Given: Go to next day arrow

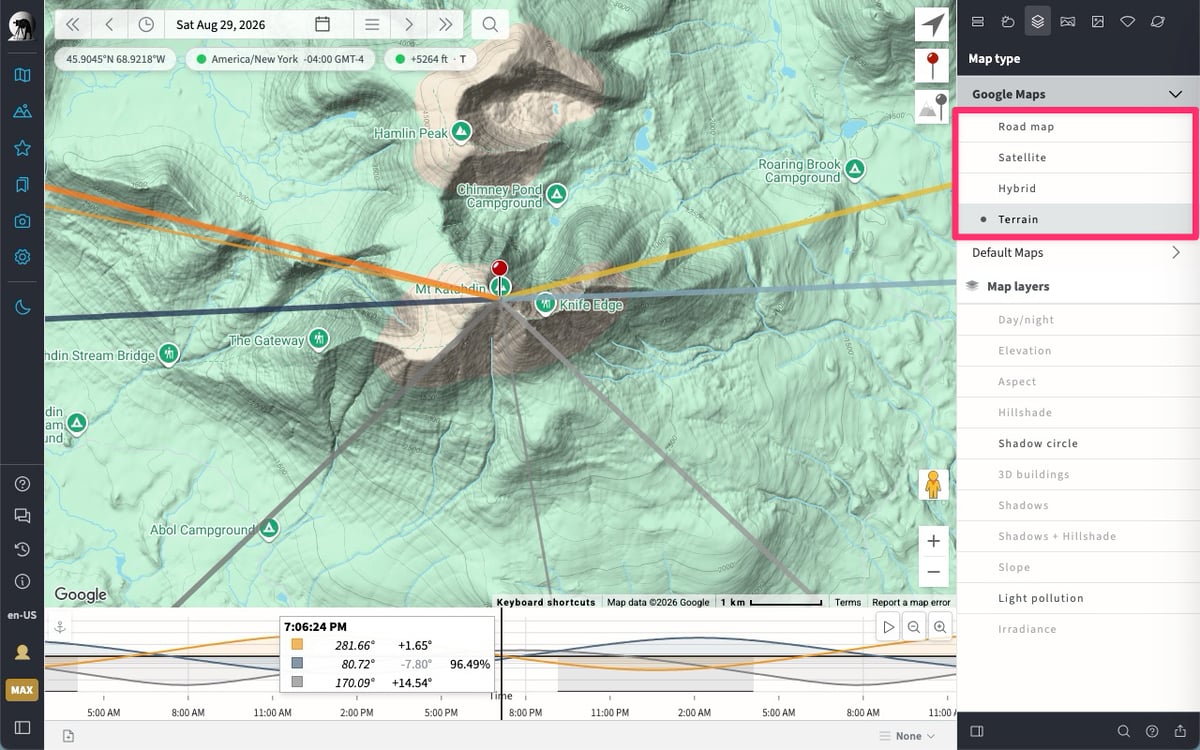Looking at the screenshot, I should tap(408, 24).
